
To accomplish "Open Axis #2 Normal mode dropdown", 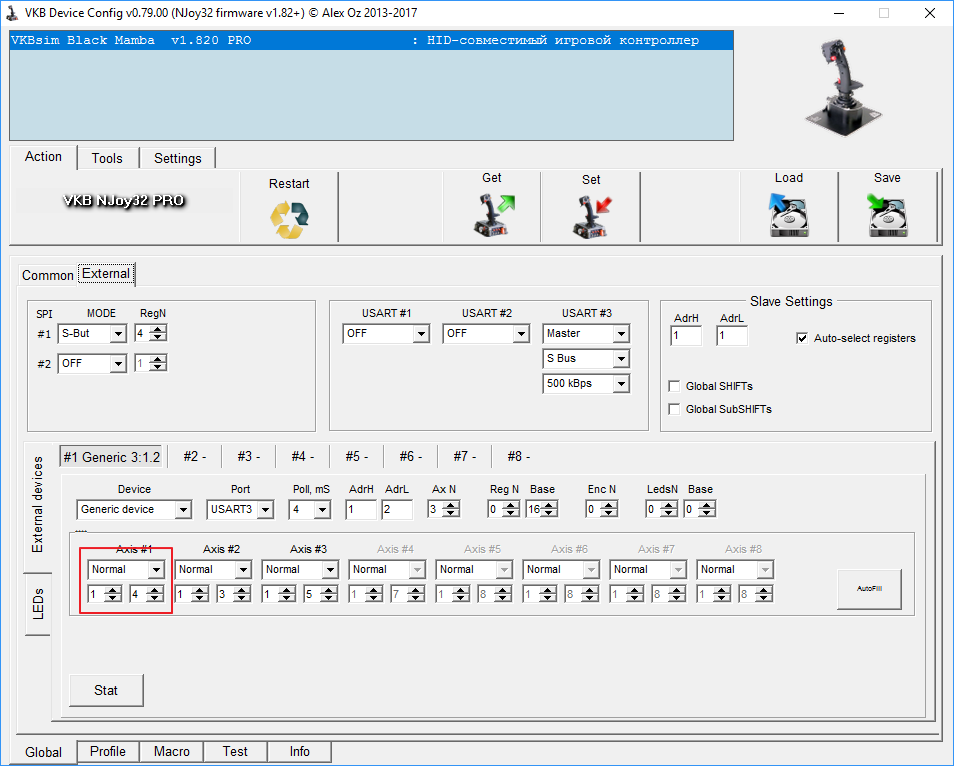I will click(213, 569).
